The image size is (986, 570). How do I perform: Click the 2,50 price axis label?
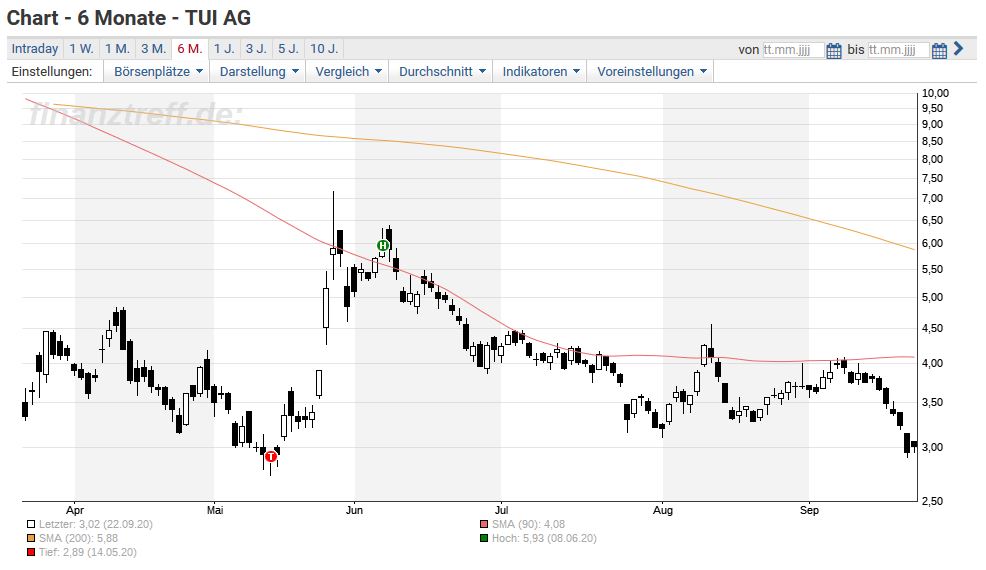(x=932, y=501)
